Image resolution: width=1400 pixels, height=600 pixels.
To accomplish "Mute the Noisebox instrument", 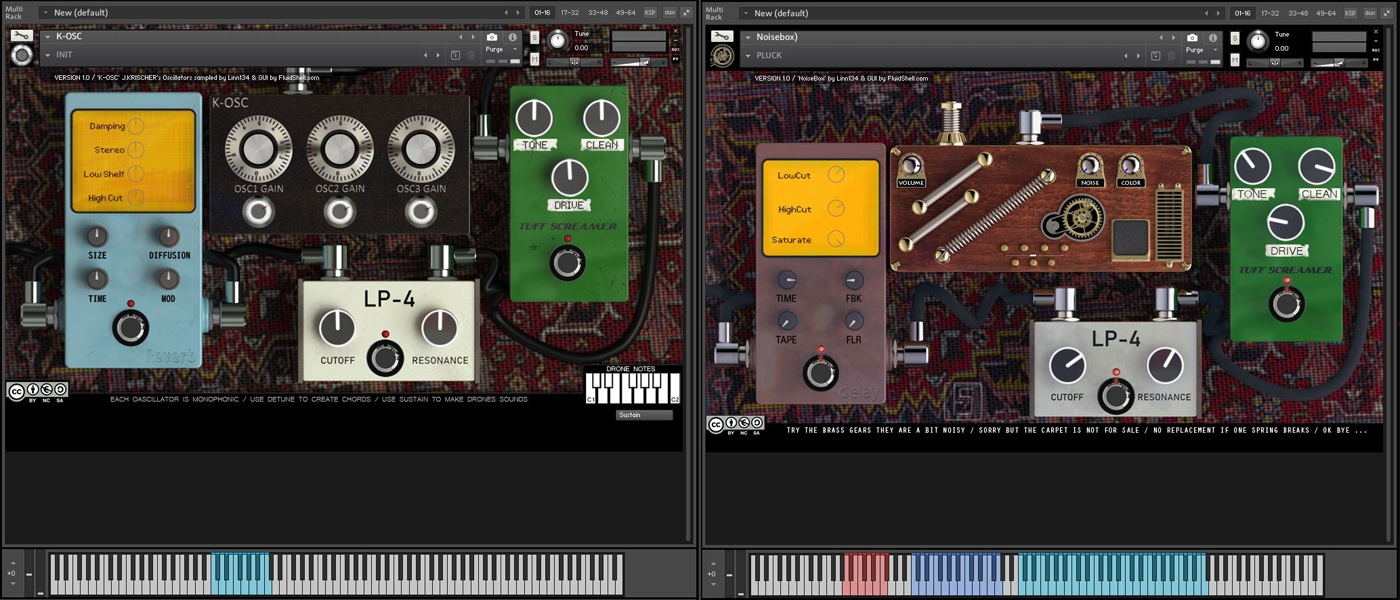I will tap(1235, 59).
